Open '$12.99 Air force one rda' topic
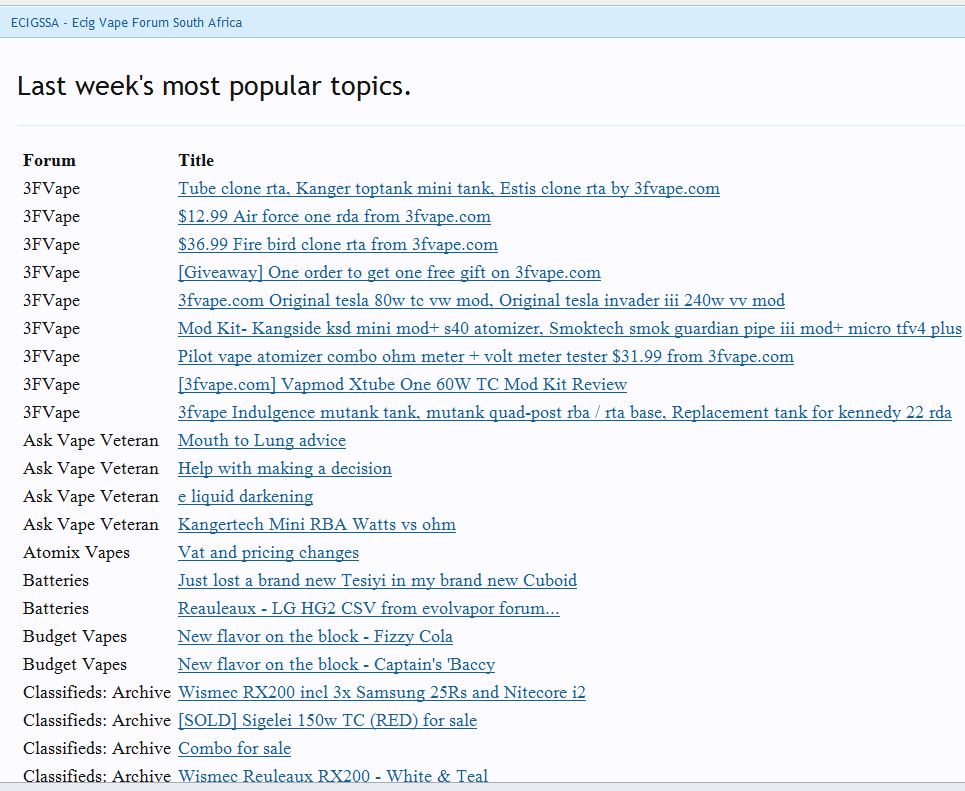The image size is (965, 791). pyautogui.click(x=334, y=217)
